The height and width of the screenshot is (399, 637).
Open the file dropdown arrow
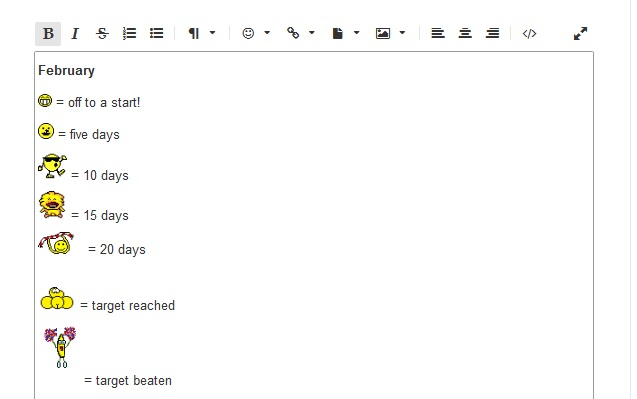pos(356,33)
